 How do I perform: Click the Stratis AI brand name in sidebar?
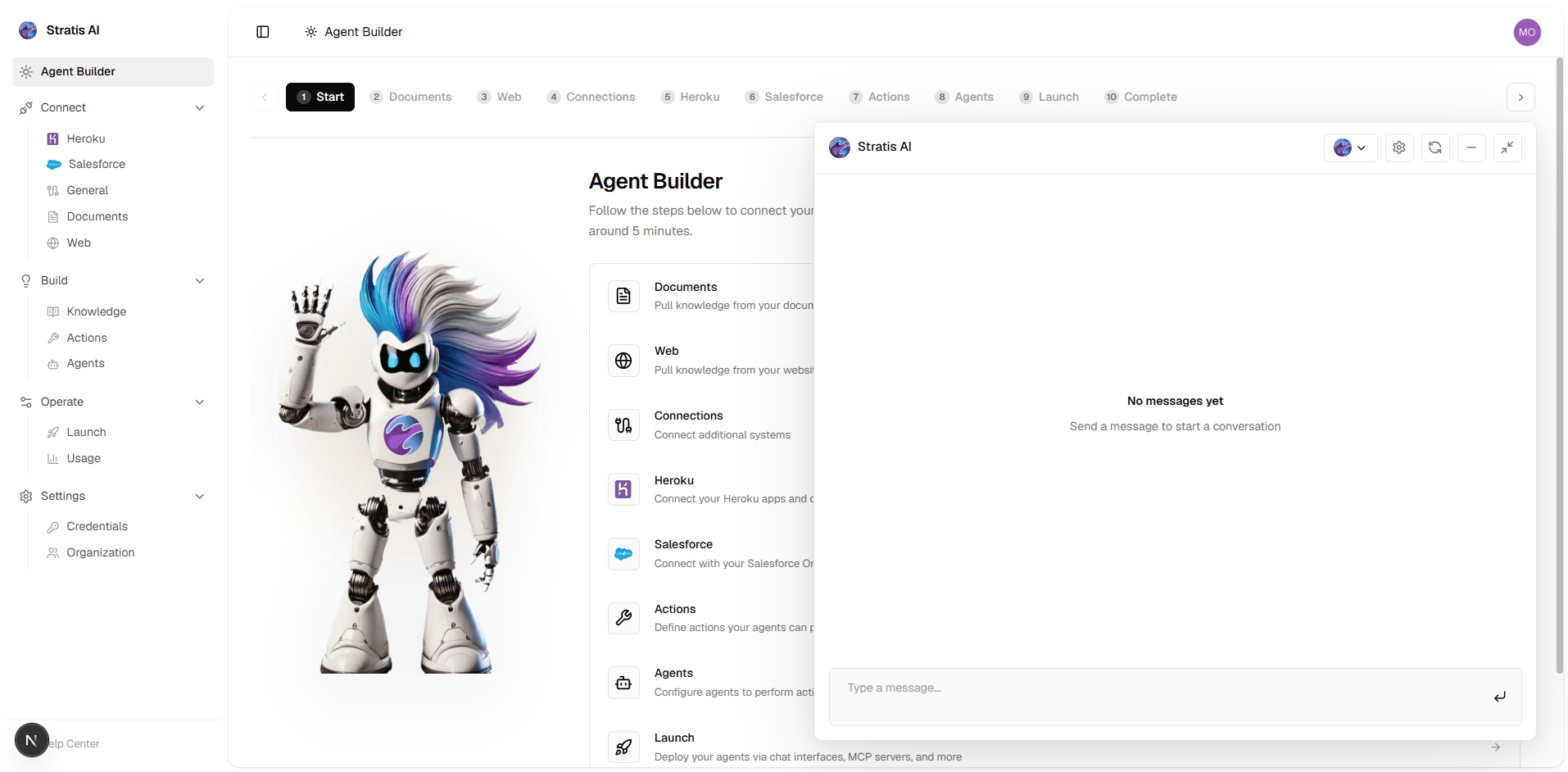73,30
